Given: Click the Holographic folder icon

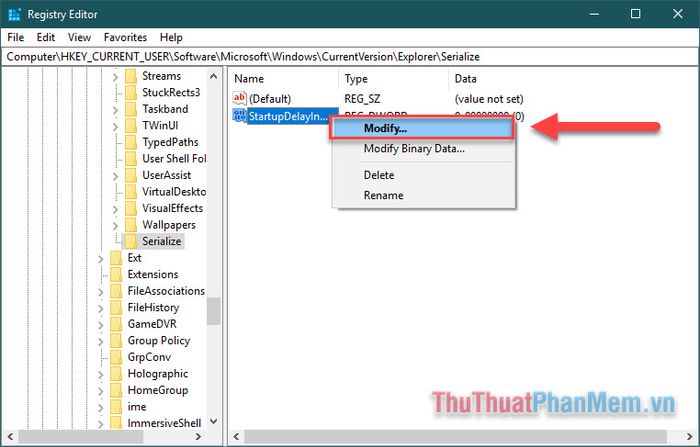Looking at the screenshot, I should tap(116, 374).
